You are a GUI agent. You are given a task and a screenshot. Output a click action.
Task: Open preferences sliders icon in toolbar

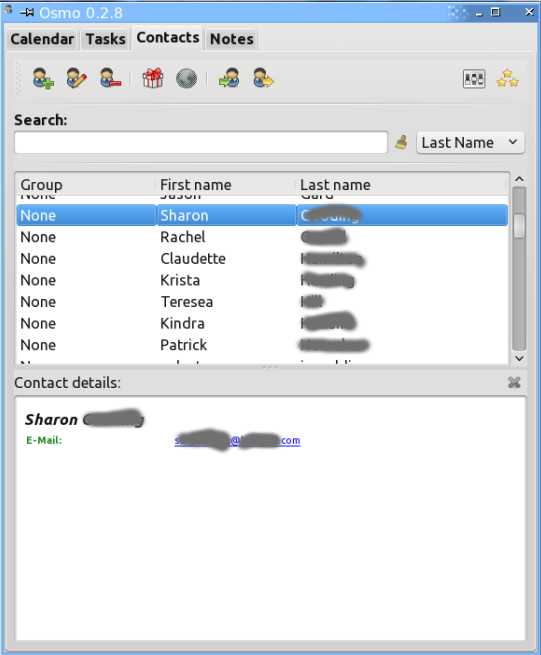pos(474,79)
